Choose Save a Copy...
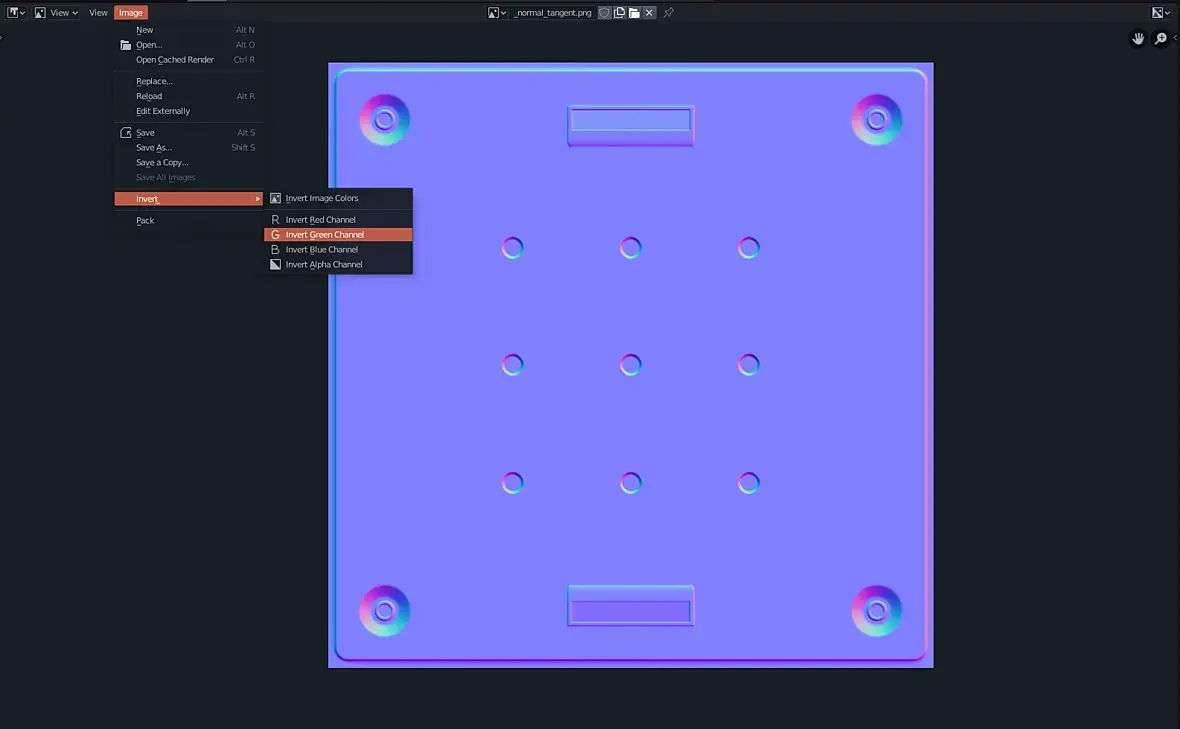1180x729 pixels. (188, 163)
